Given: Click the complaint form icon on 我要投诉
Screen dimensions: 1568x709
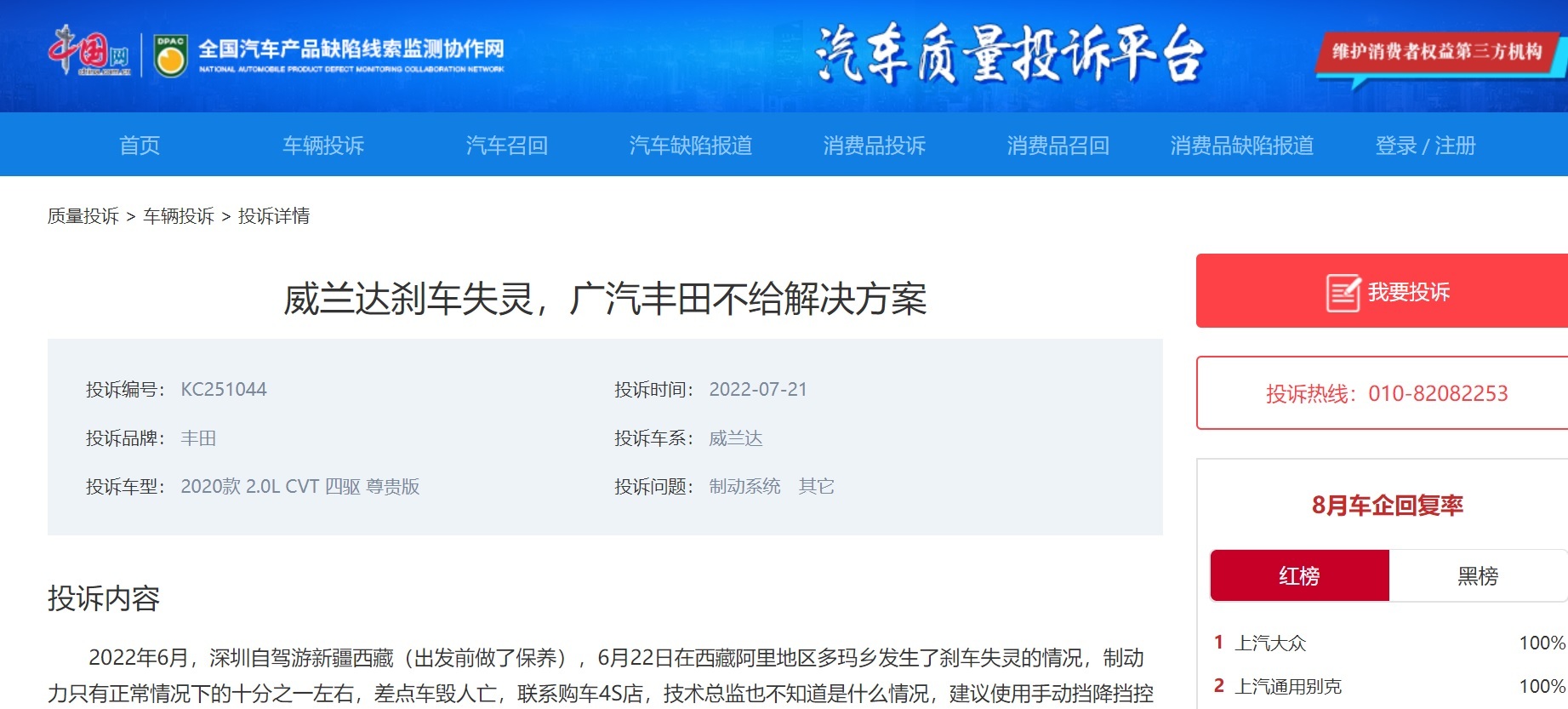Looking at the screenshot, I should pos(1343,293).
